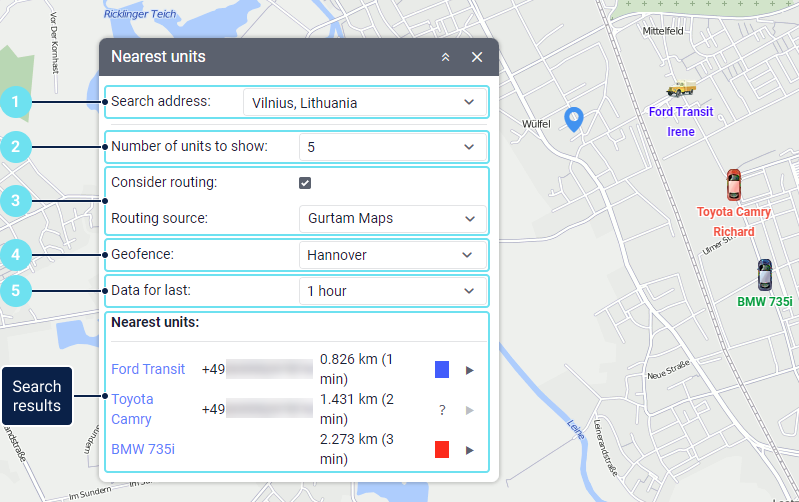Viewport: 799px width, 502px height.
Task: Click the question mark in Toyota Camry row
Action: click(x=442, y=410)
